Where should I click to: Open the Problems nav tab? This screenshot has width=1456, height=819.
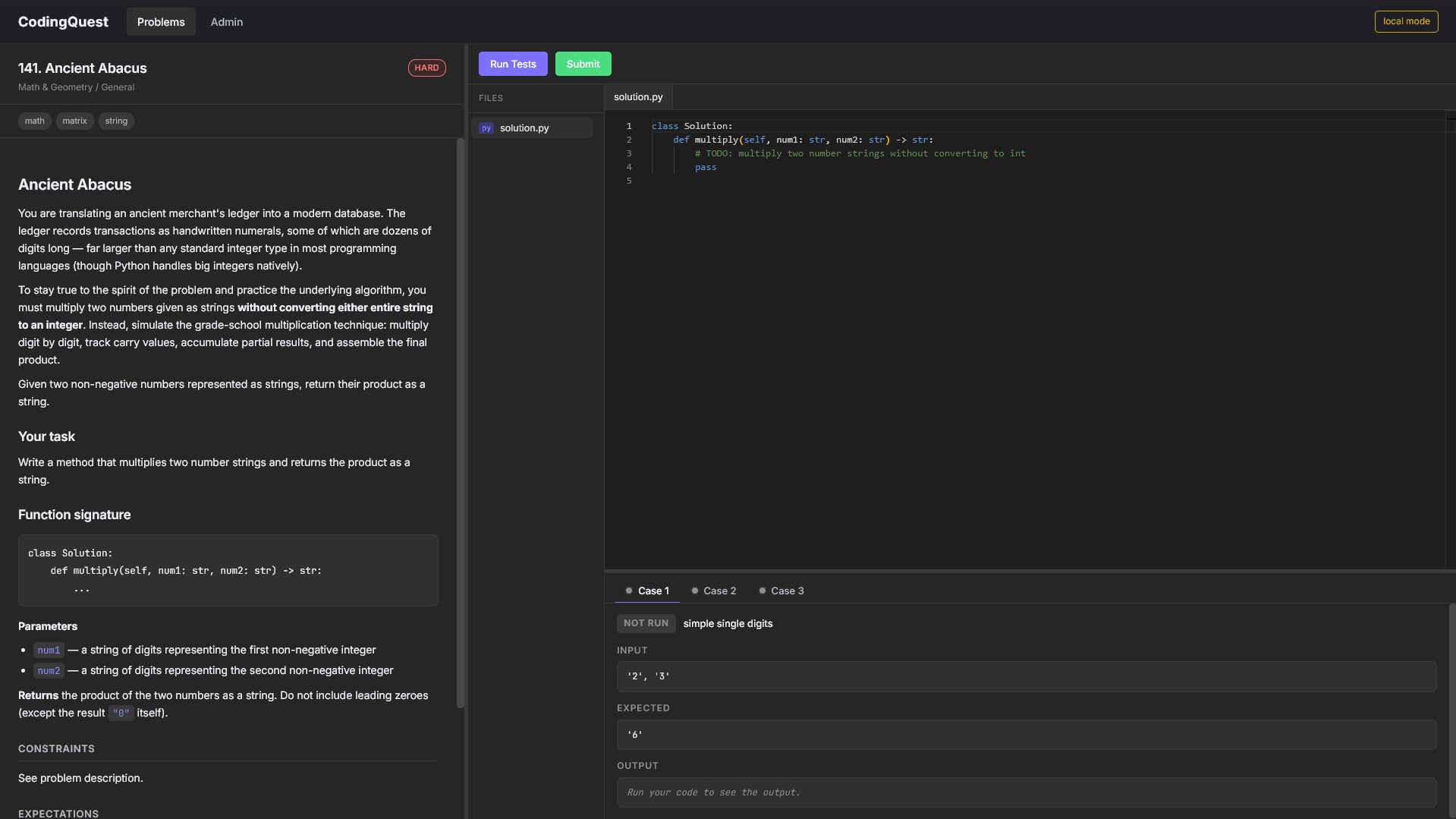click(x=161, y=22)
